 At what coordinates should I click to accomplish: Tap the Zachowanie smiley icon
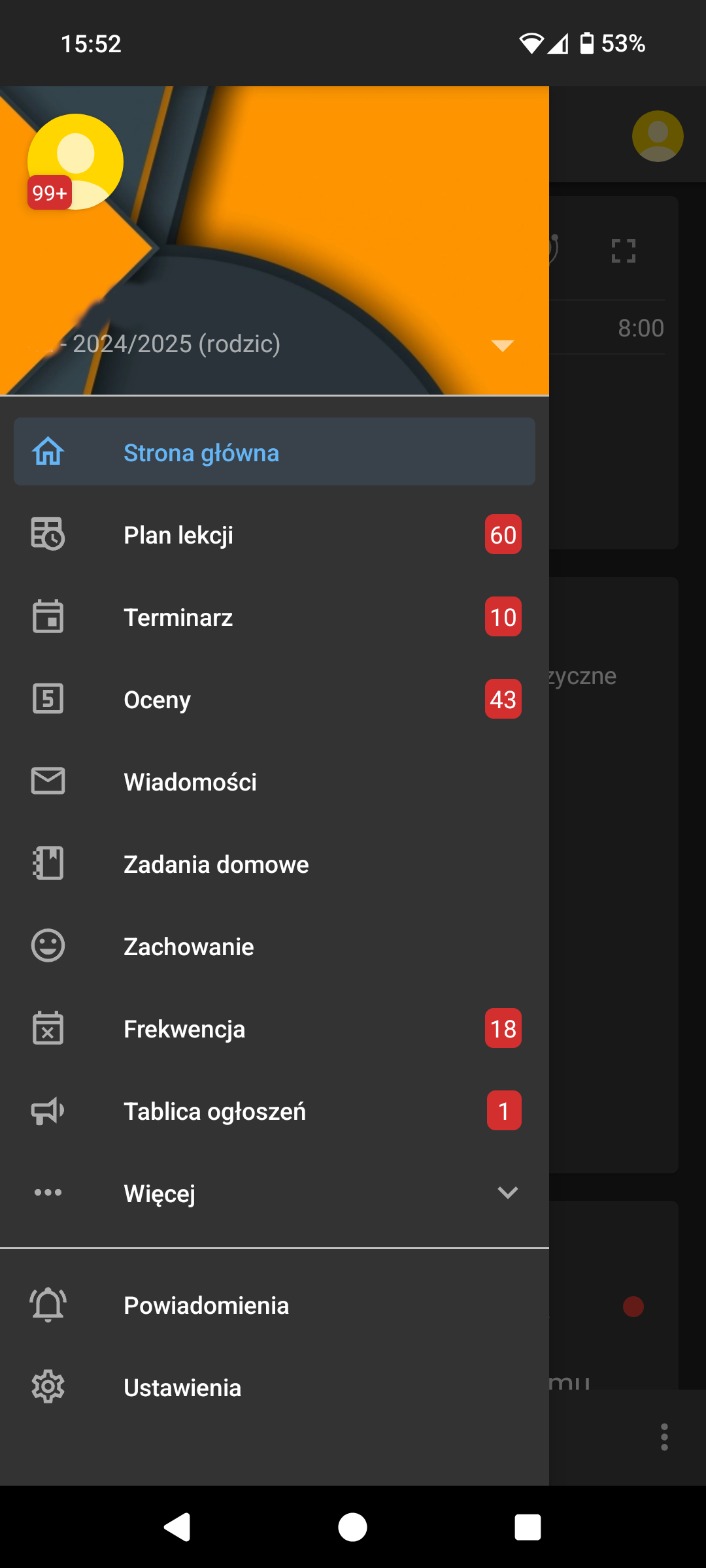pos(48,946)
